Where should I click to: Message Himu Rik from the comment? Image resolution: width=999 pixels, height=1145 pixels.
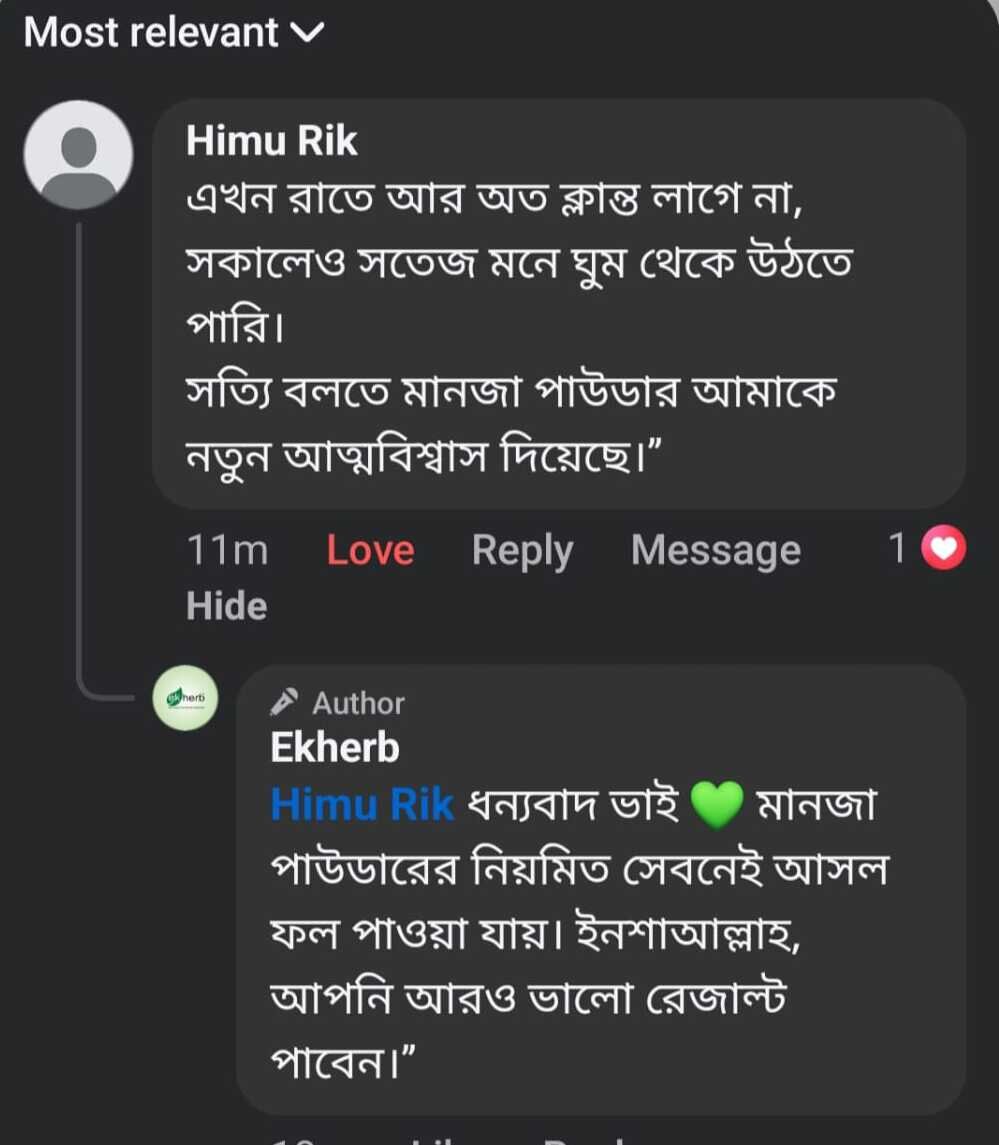tap(716, 551)
